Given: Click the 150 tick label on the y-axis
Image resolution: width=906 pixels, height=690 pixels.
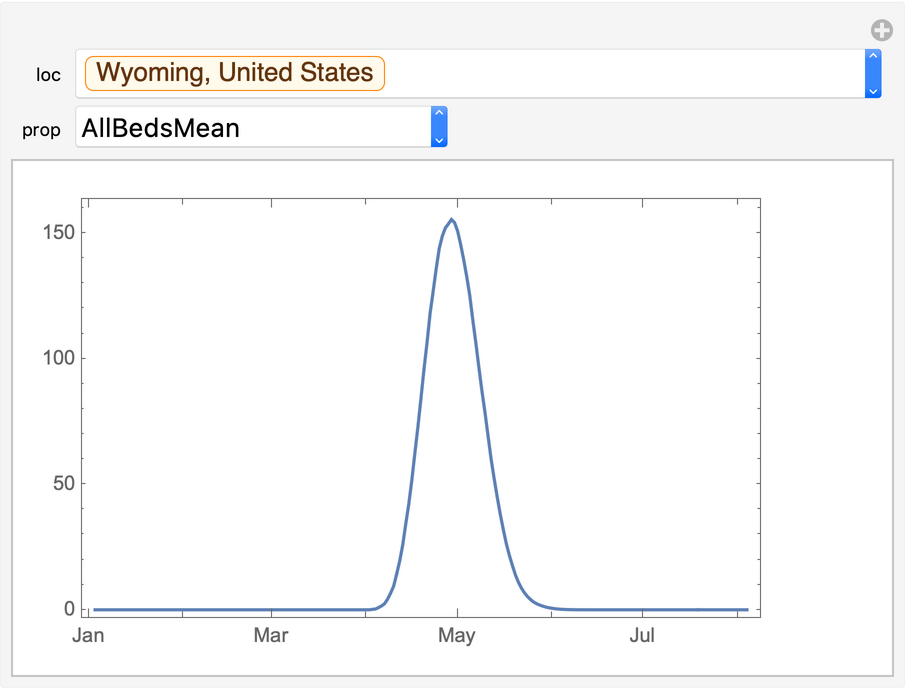Looking at the screenshot, I should tap(58, 233).
